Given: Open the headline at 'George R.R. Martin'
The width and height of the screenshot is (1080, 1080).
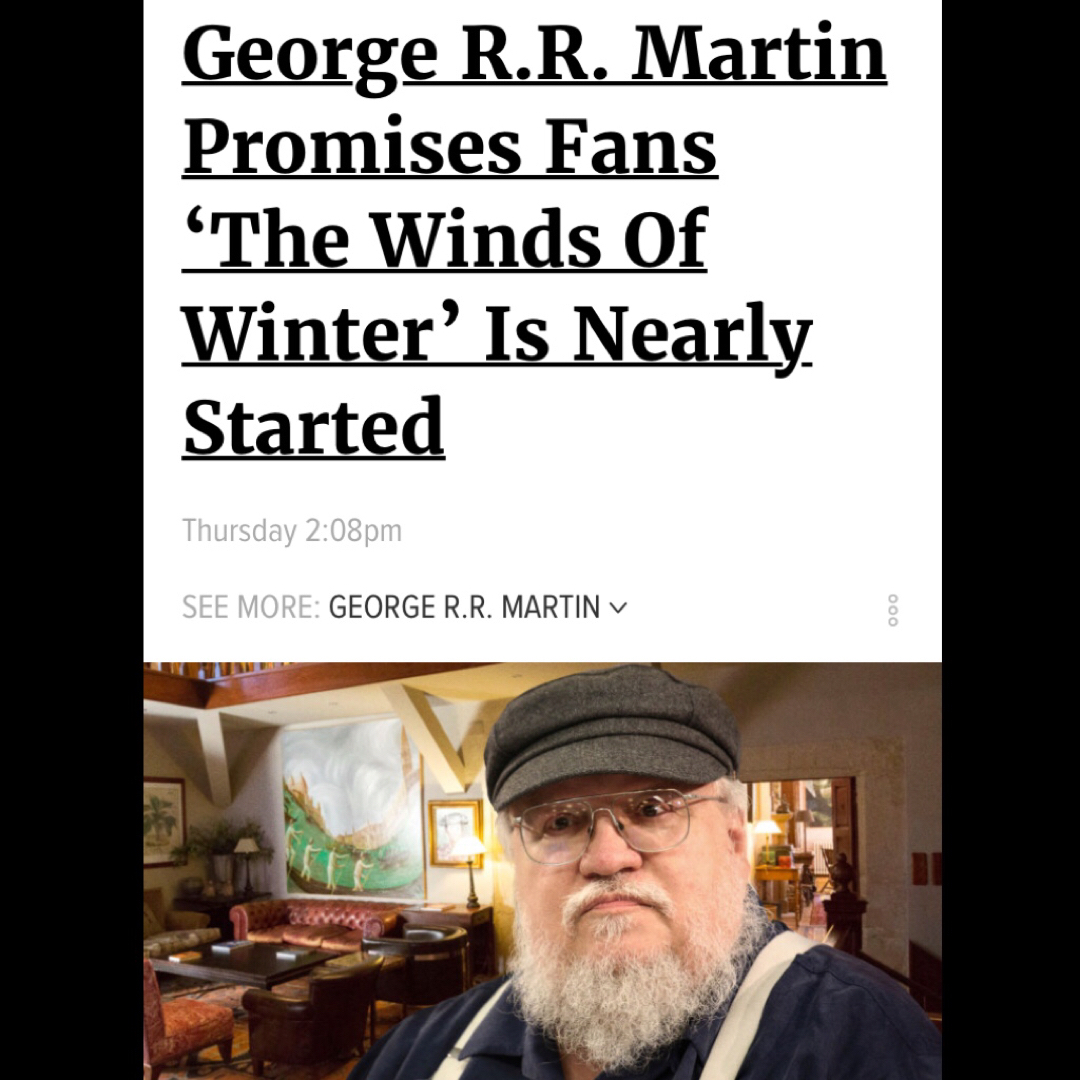Looking at the screenshot, I should (x=534, y=56).
